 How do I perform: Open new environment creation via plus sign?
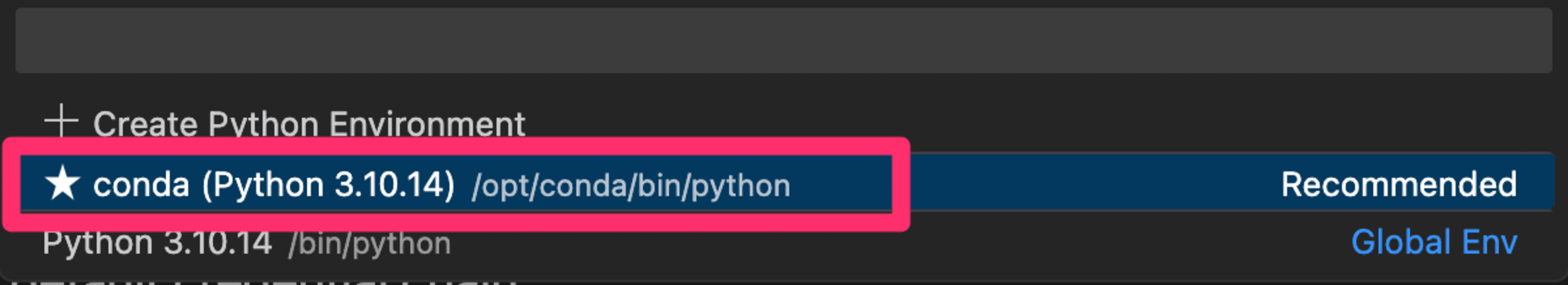[60, 122]
